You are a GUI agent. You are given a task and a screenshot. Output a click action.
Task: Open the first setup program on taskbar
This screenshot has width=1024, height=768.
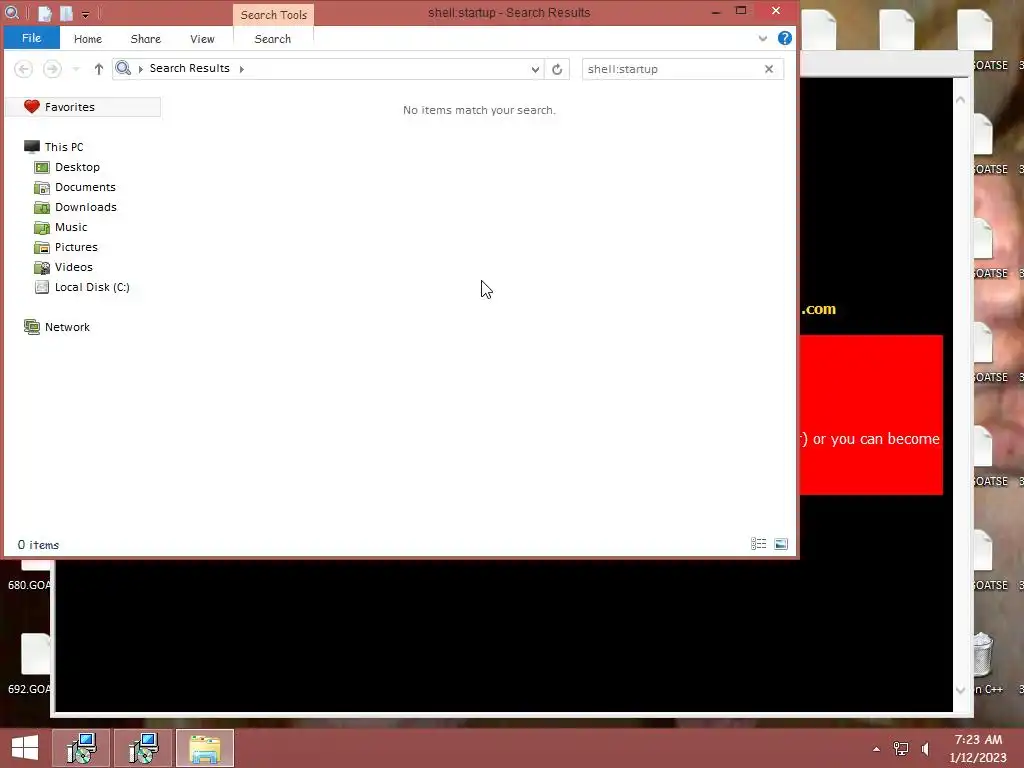pyautogui.click(x=81, y=748)
